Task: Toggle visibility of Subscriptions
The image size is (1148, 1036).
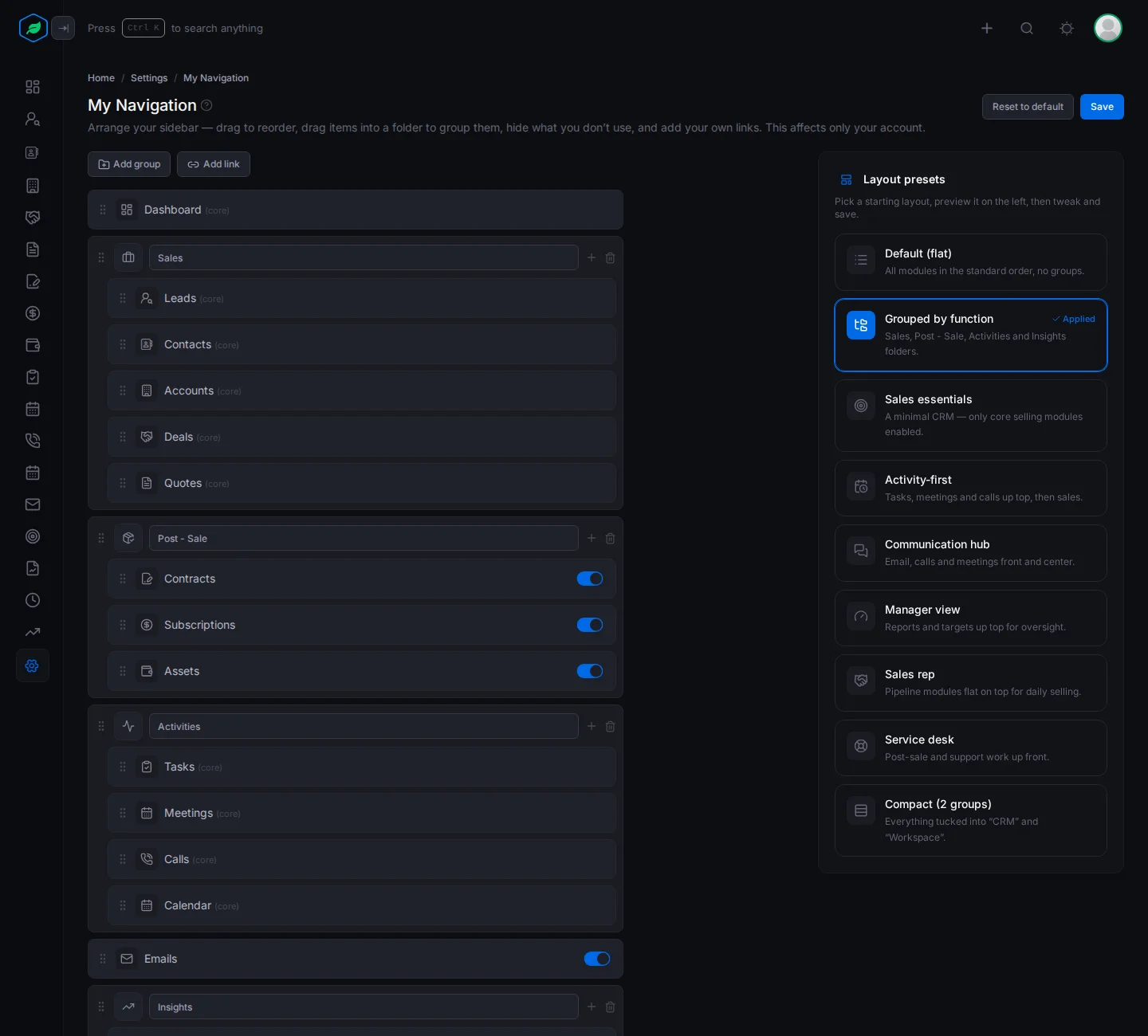Action: (590, 625)
